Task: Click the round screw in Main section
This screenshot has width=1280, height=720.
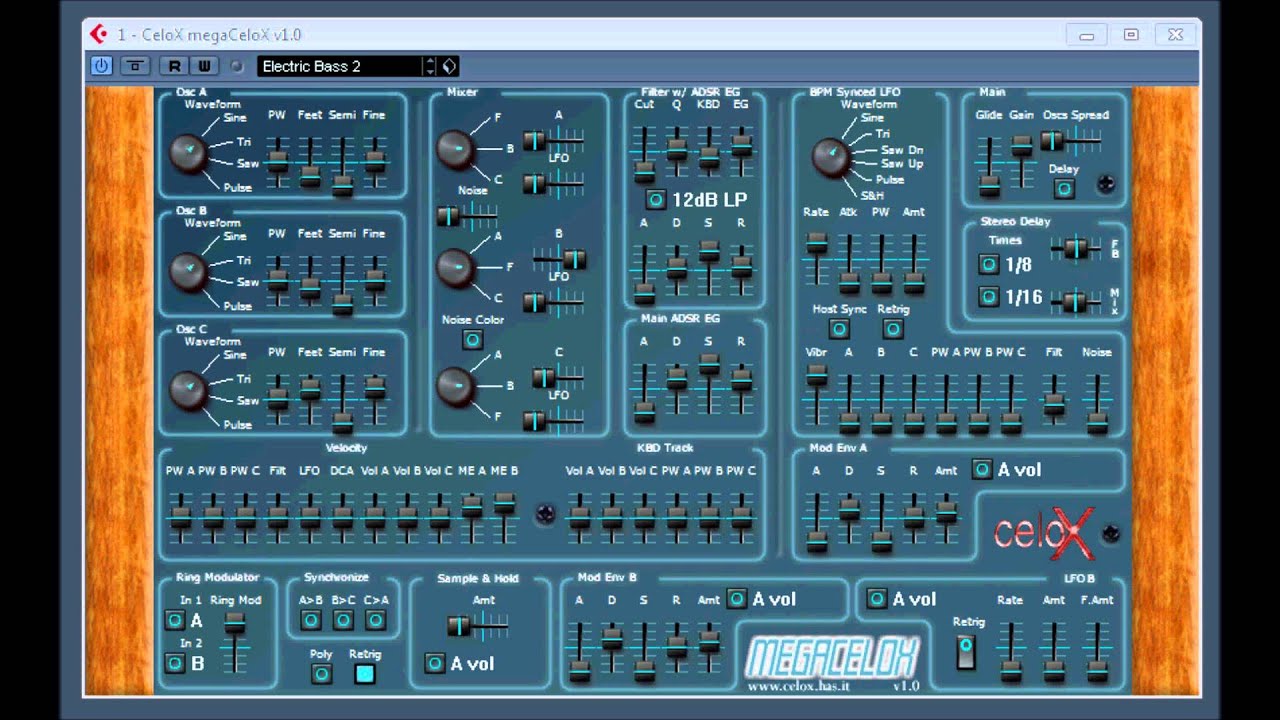Action: tap(1105, 184)
